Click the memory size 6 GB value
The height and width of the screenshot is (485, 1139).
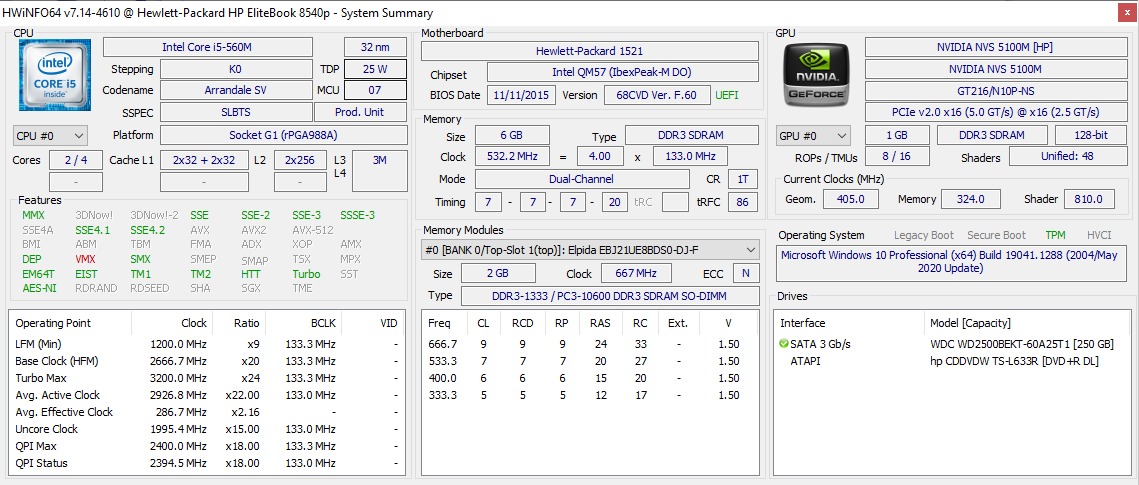pos(512,136)
